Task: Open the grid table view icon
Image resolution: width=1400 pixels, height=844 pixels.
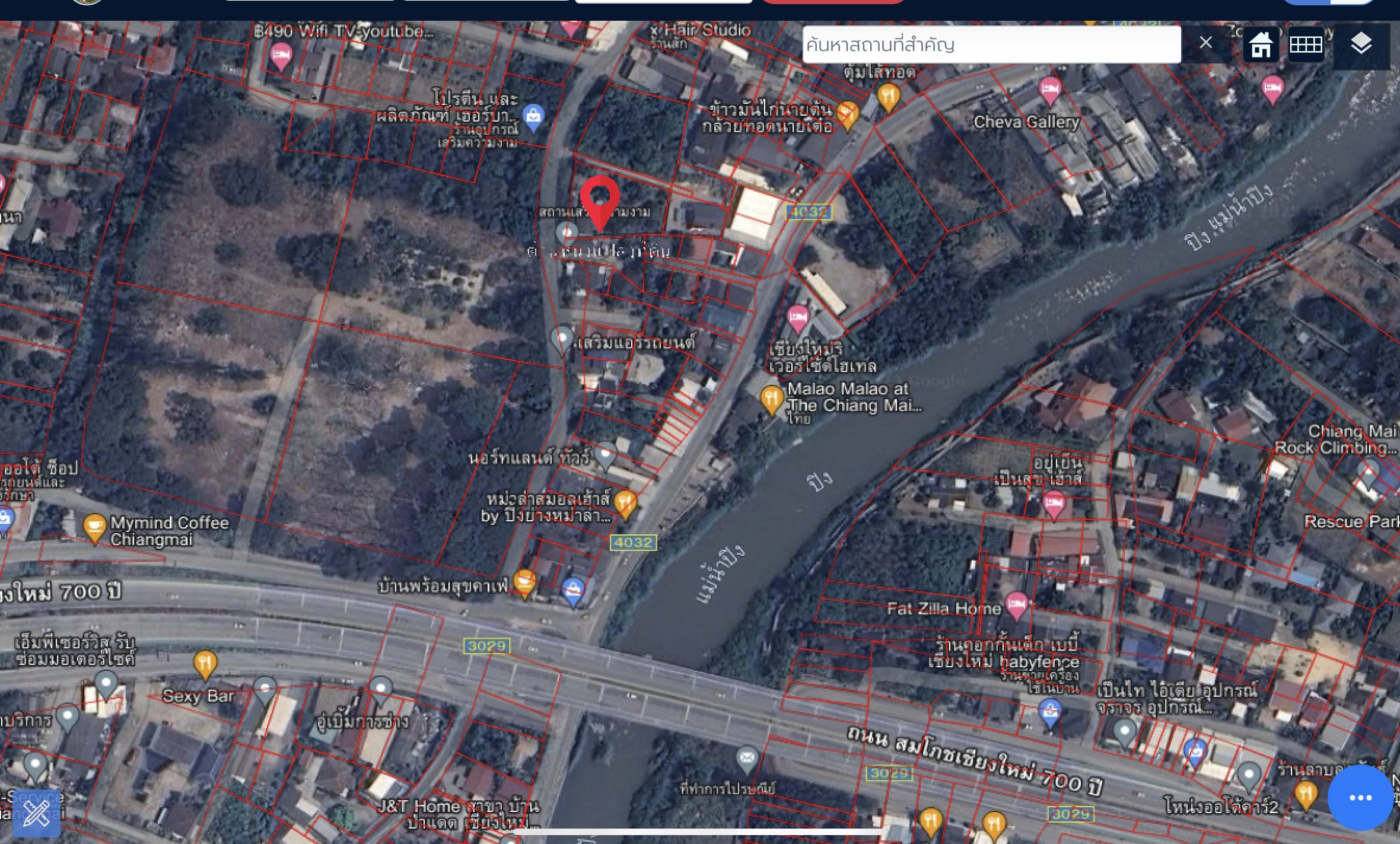Action: point(1306,44)
